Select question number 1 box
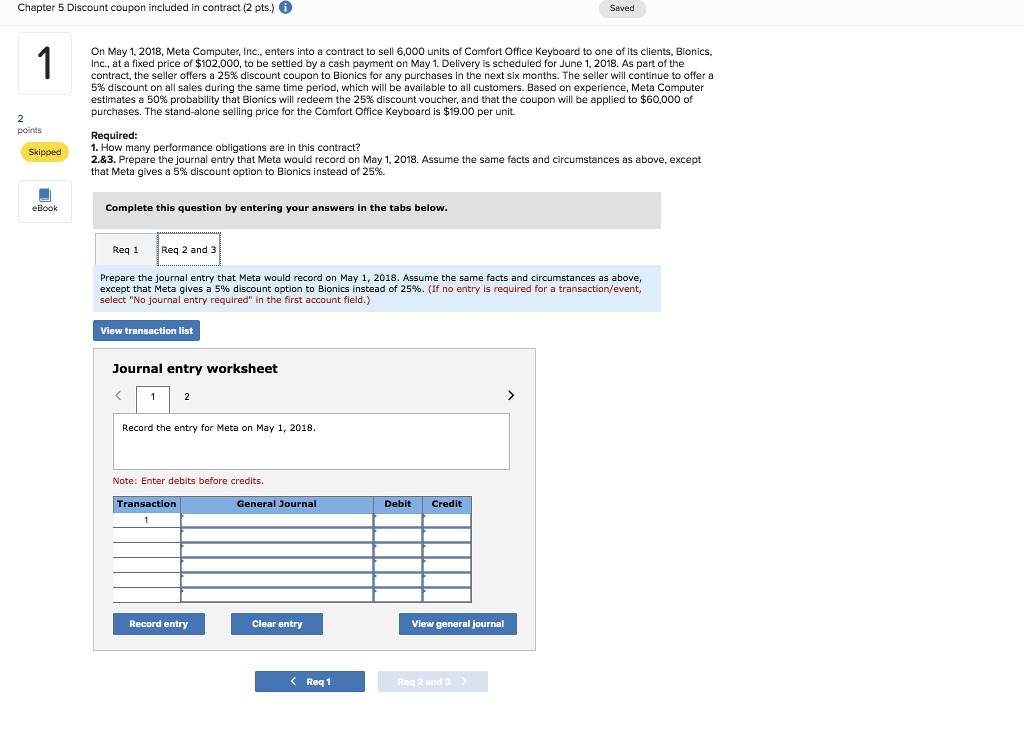The image size is (1024, 730). coord(45,63)
